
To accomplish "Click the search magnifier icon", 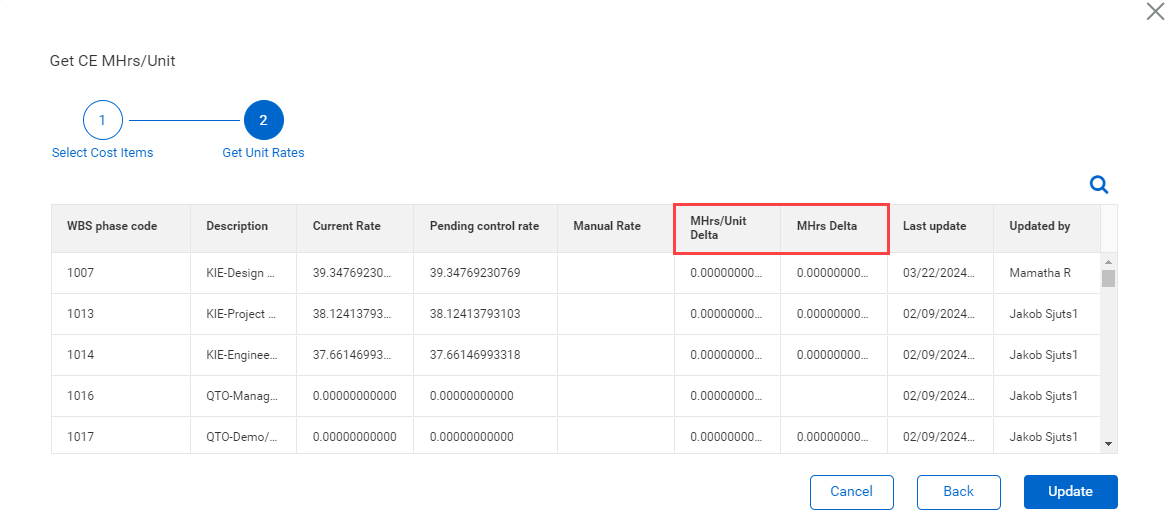I will point(1098,184).
